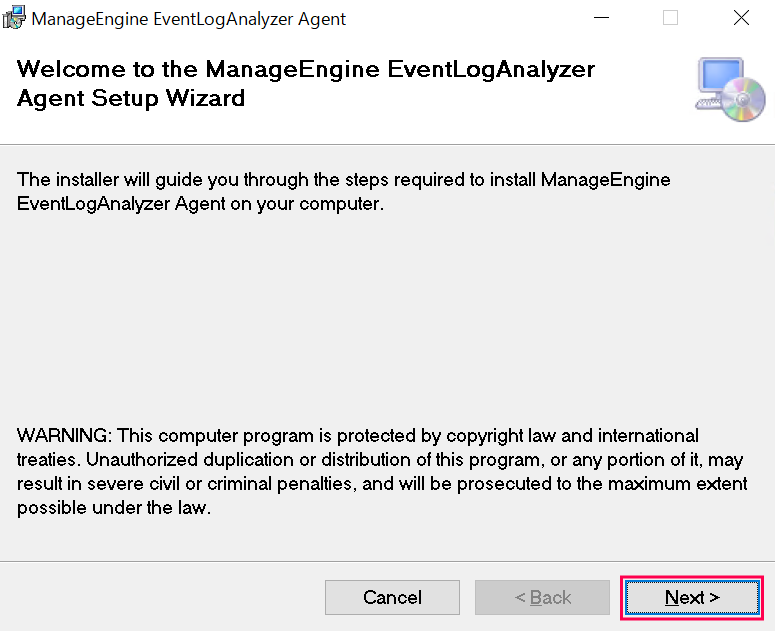Click the window title ManageEngine EventLogAnalyzer Agent
Image resolution: width=775 pixels, height=631 pixels.
(189, 19)
